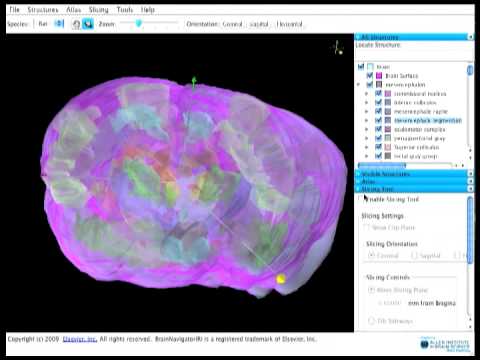
Task: Expand the inferior colliculus tree node
Action: pos(367,102)
